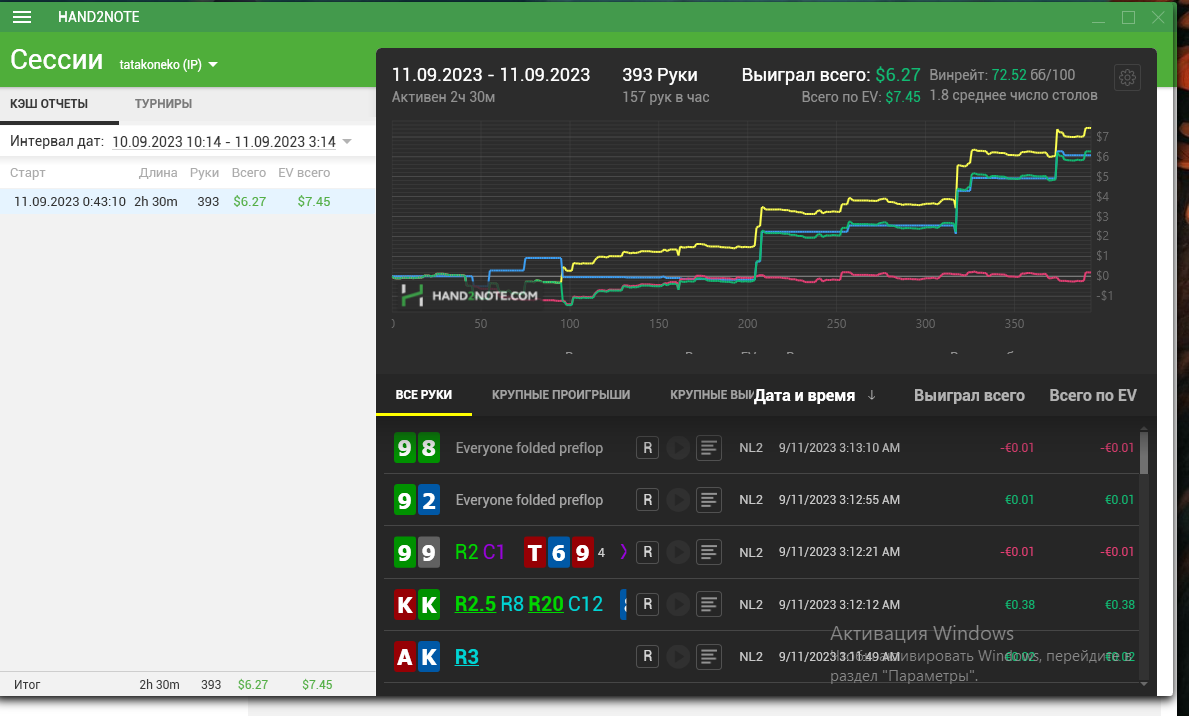The height and width of the screenshot is (716, 1189).
Task: Click the R button in the K K hand row
Action: coord(648,605)
